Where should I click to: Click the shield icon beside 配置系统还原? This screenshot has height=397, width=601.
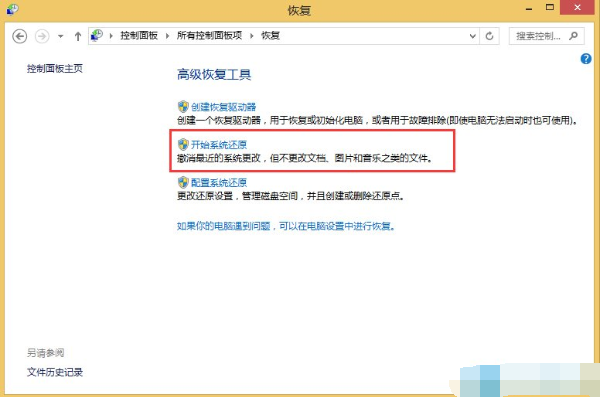click(183, 182)
